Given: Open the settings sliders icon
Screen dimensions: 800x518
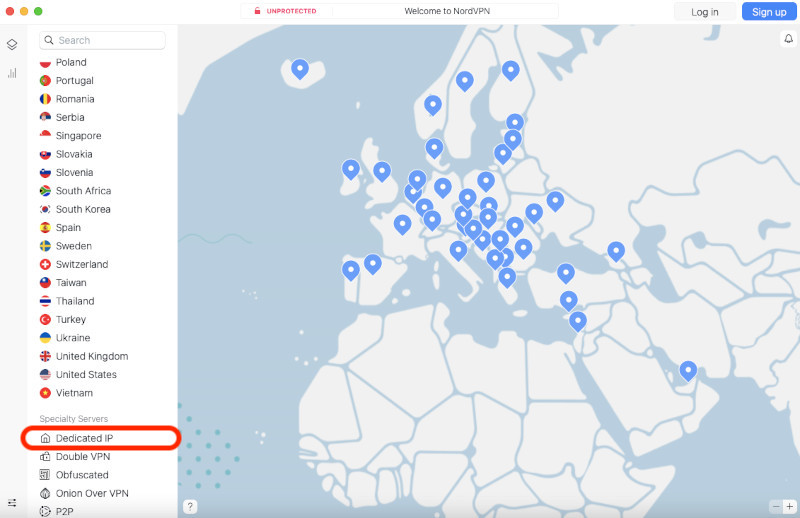Looking at the screenshot, I should click(12, 503).
